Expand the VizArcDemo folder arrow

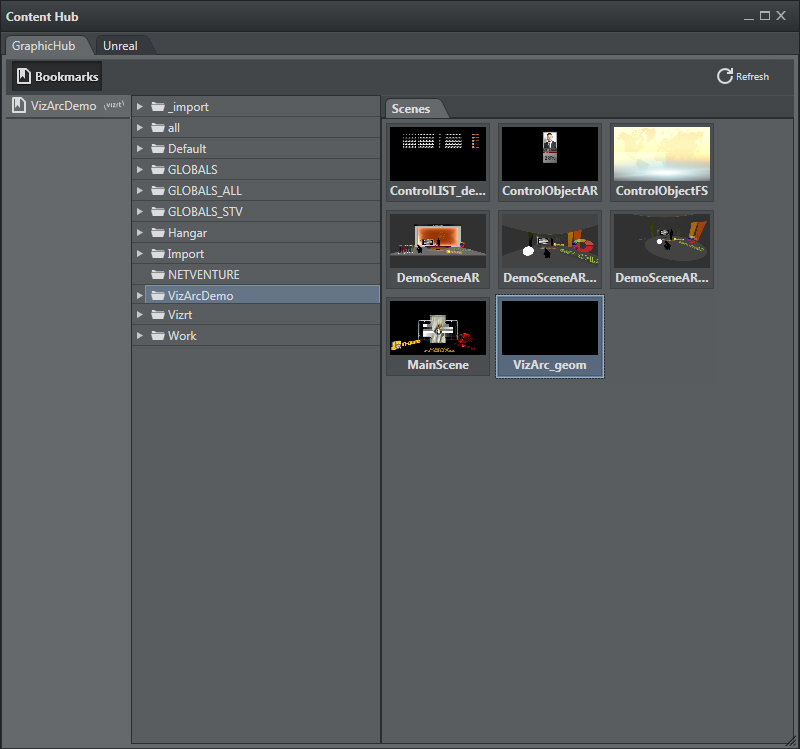140,296
